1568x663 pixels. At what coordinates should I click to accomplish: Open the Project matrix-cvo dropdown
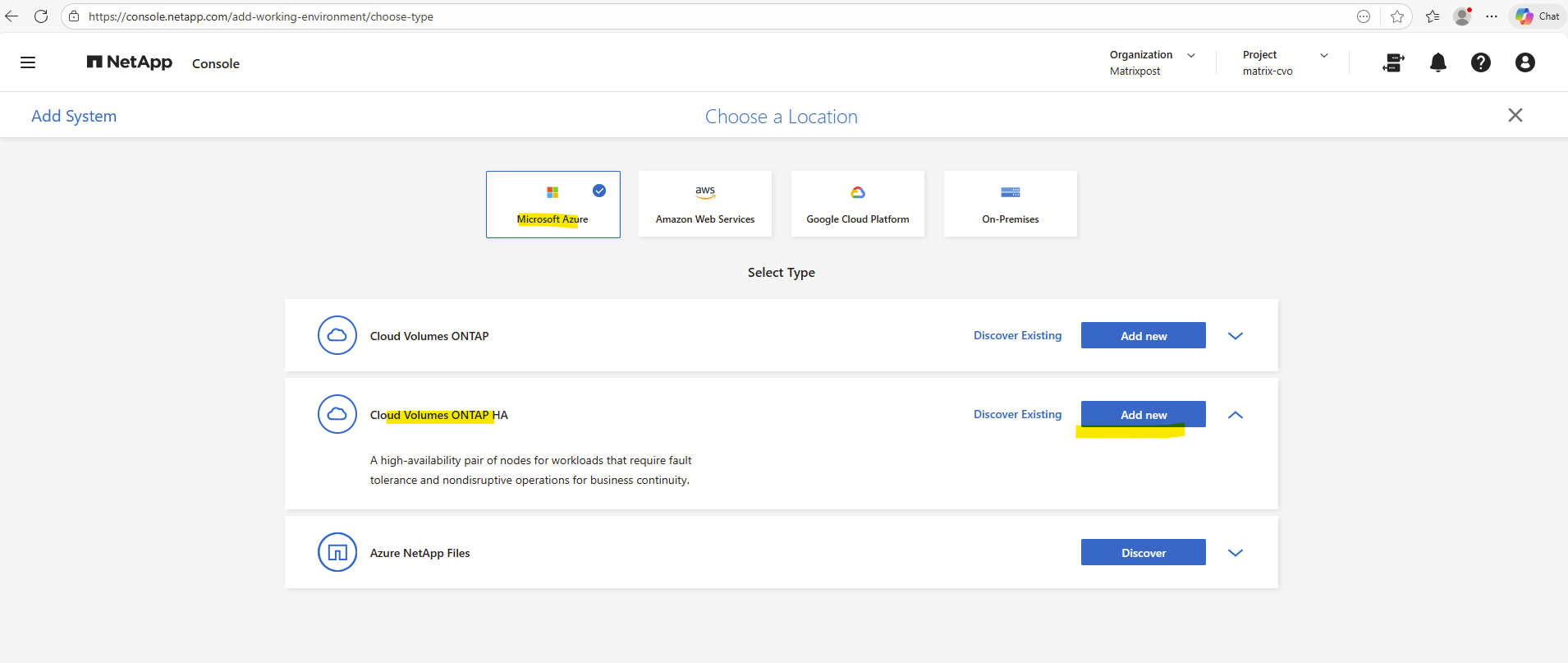1285,62
